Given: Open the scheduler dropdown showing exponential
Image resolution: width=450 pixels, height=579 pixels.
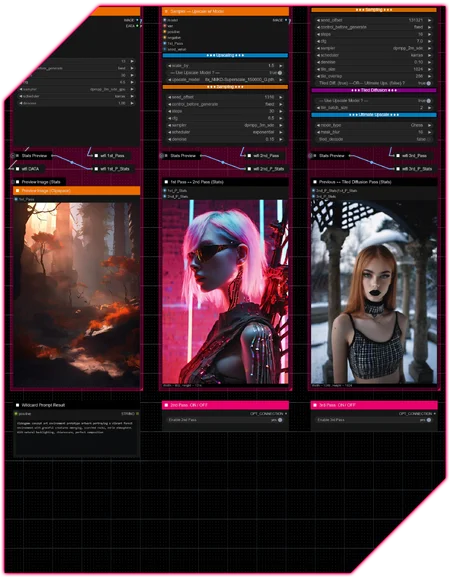Looking at the screenshot, I should pyautogui.click(x=225, y=132).
